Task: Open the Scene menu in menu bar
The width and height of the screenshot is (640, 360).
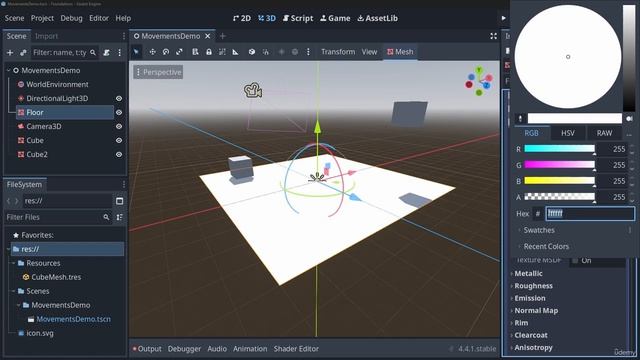Action: pos(14,18)
